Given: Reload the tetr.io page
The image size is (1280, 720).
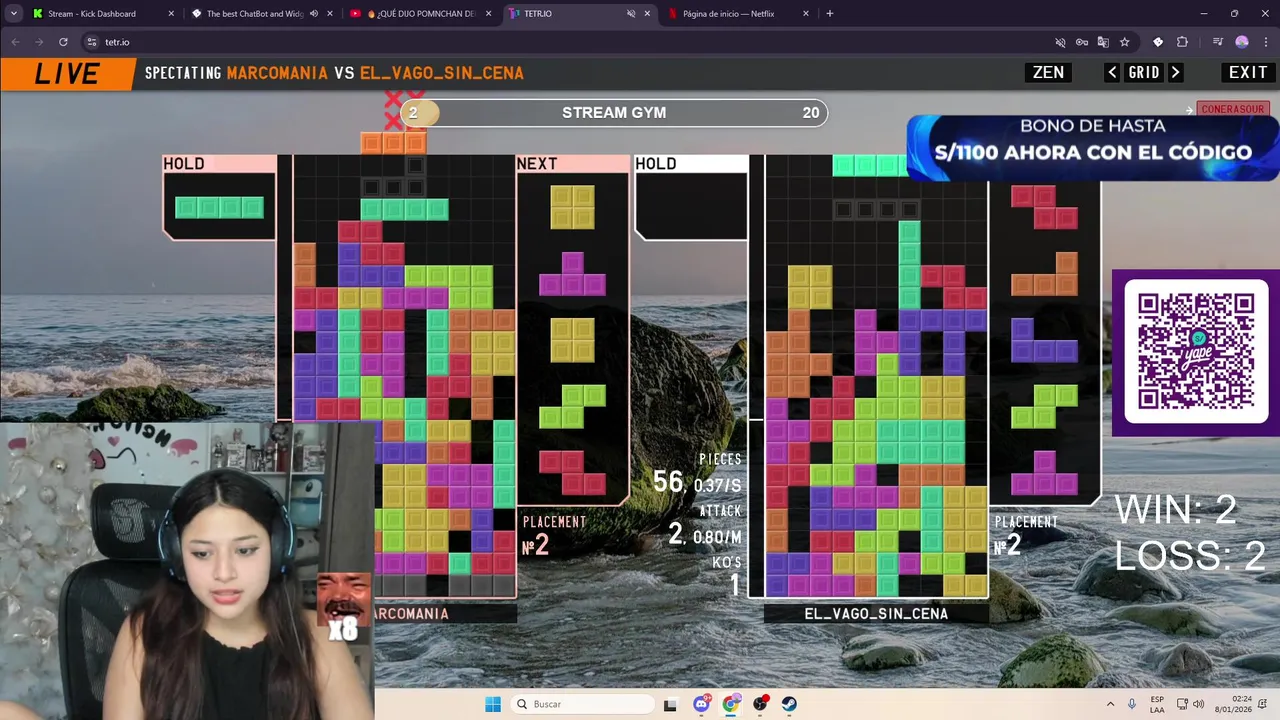Looking at the screenshot, I should point(63,42).
